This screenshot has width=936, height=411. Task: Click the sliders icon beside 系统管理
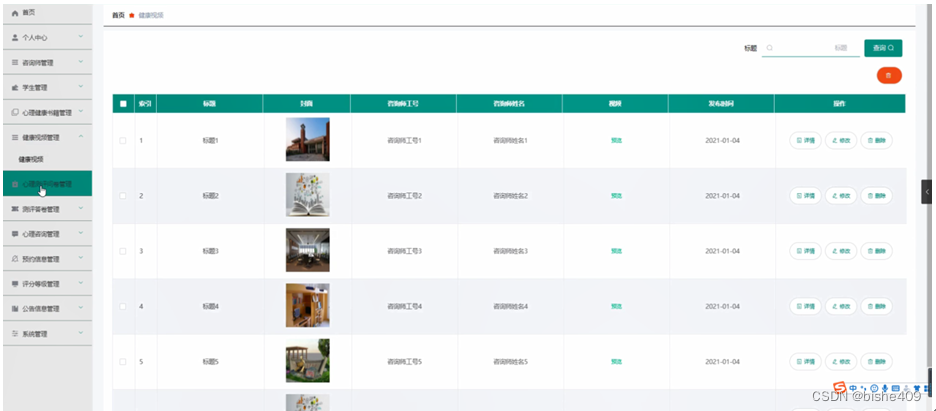[x=16, y=334]
